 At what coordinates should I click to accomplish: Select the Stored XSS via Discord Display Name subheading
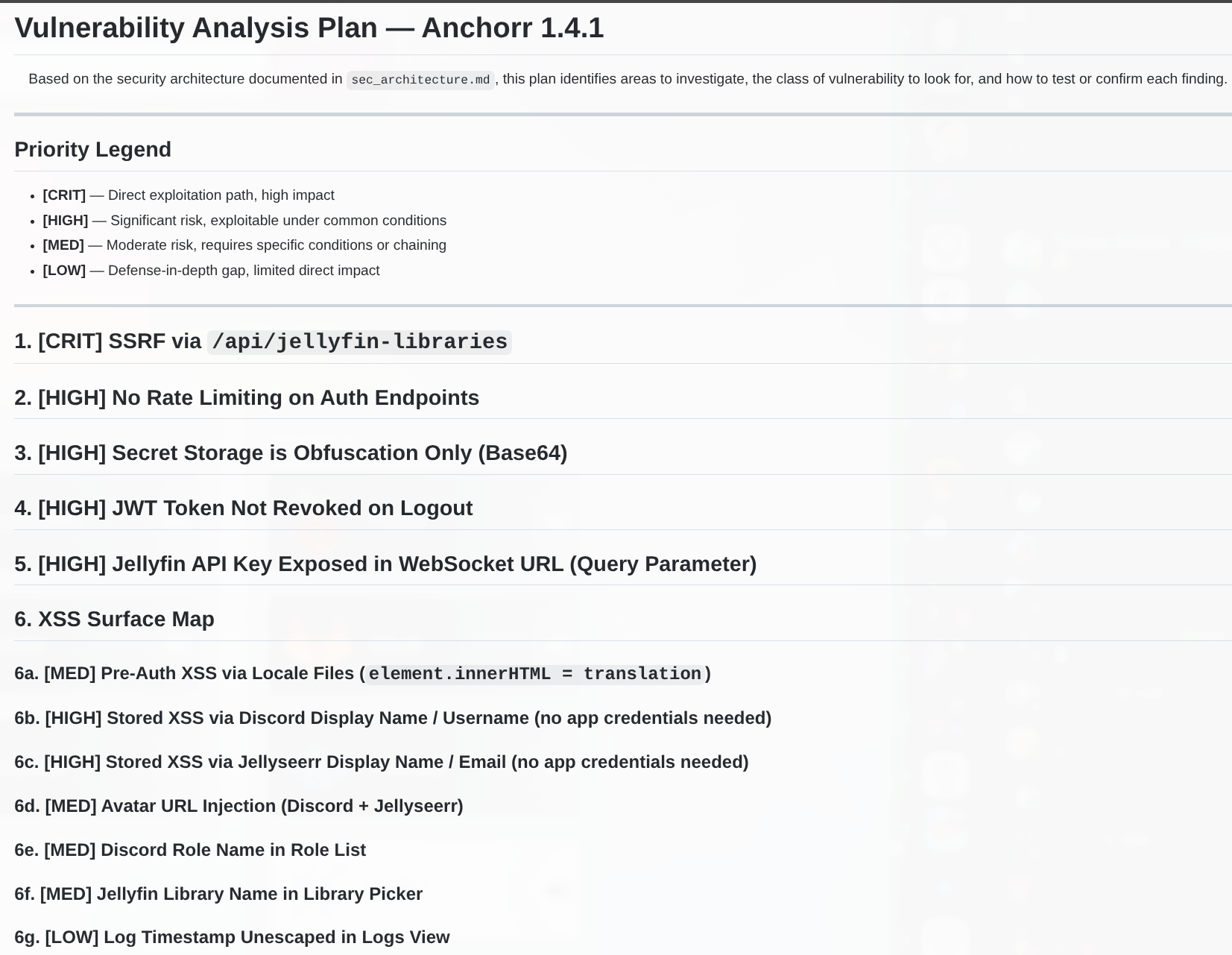[392, 718]
